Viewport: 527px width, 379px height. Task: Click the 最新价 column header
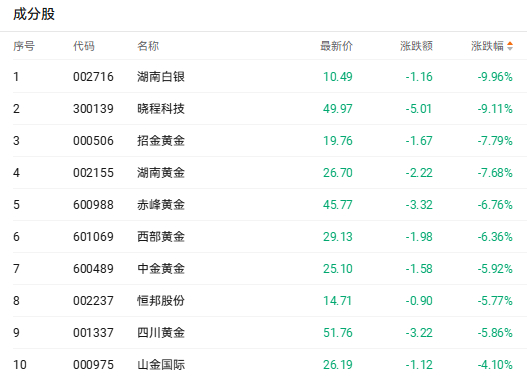tap(336, 46)
